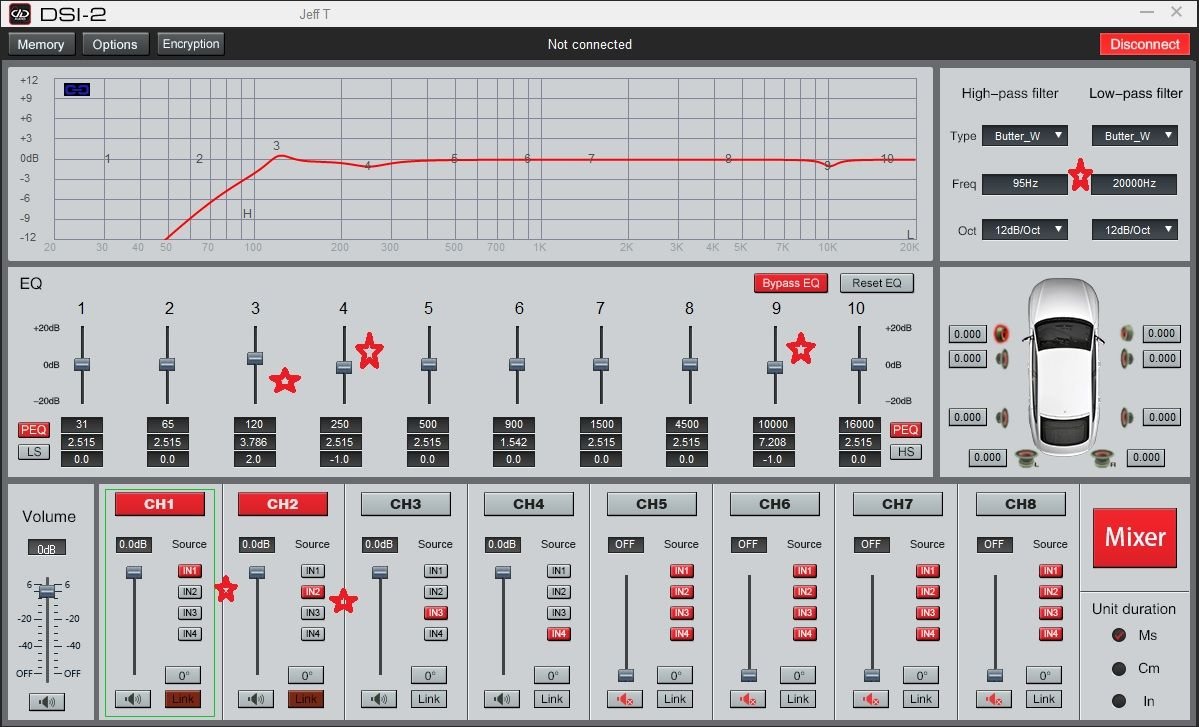This screenshot has width=1199, height=727.
Task: Choose the Cm unit duration option
Action: pos(1119,668)
